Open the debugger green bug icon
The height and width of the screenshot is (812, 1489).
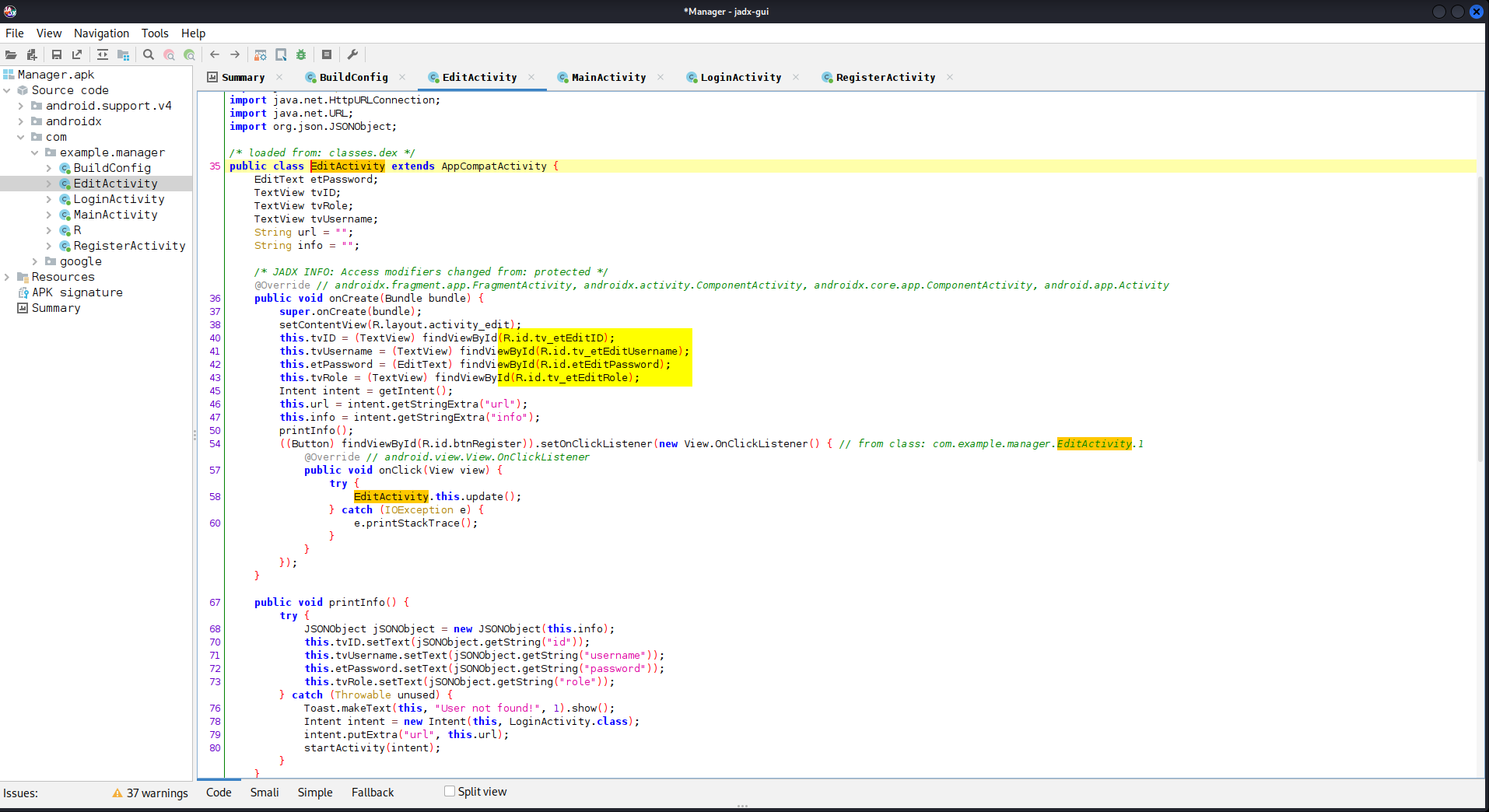click(301, 54)
